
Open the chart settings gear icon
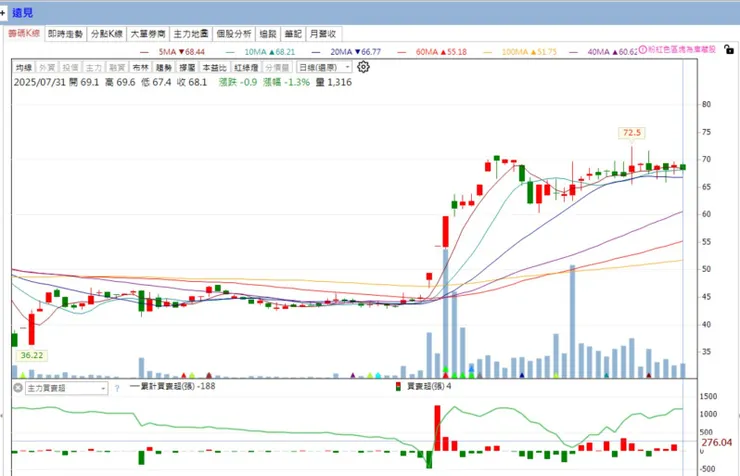[363, 67]
